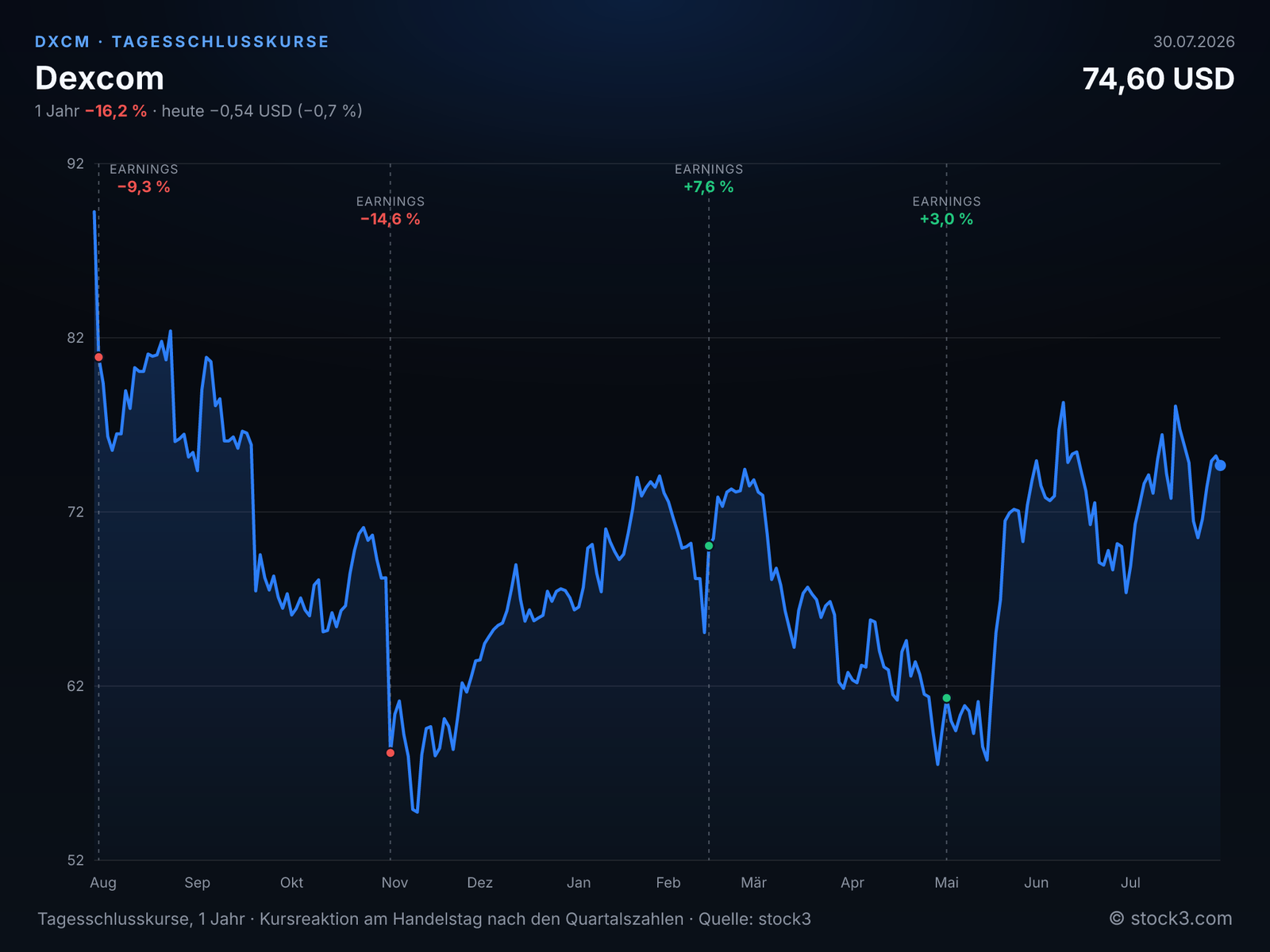Click the Sep month label

(198, 883)
